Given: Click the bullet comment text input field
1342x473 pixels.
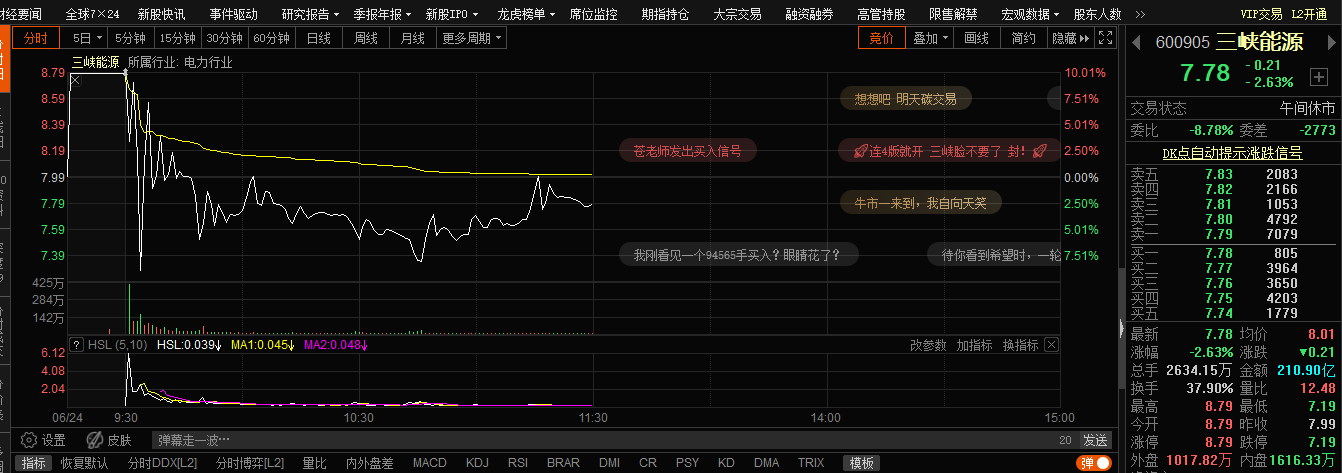Looking at the screenshot, I should [x=600, y=440].
